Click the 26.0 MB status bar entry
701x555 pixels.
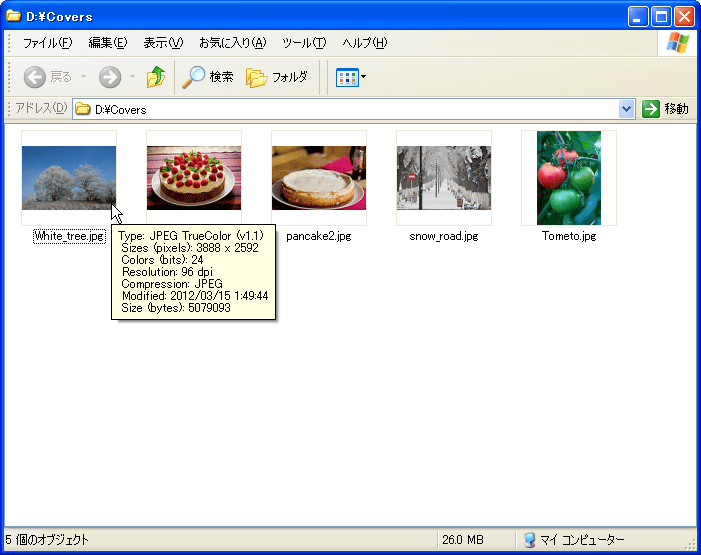tap(463, 540)
